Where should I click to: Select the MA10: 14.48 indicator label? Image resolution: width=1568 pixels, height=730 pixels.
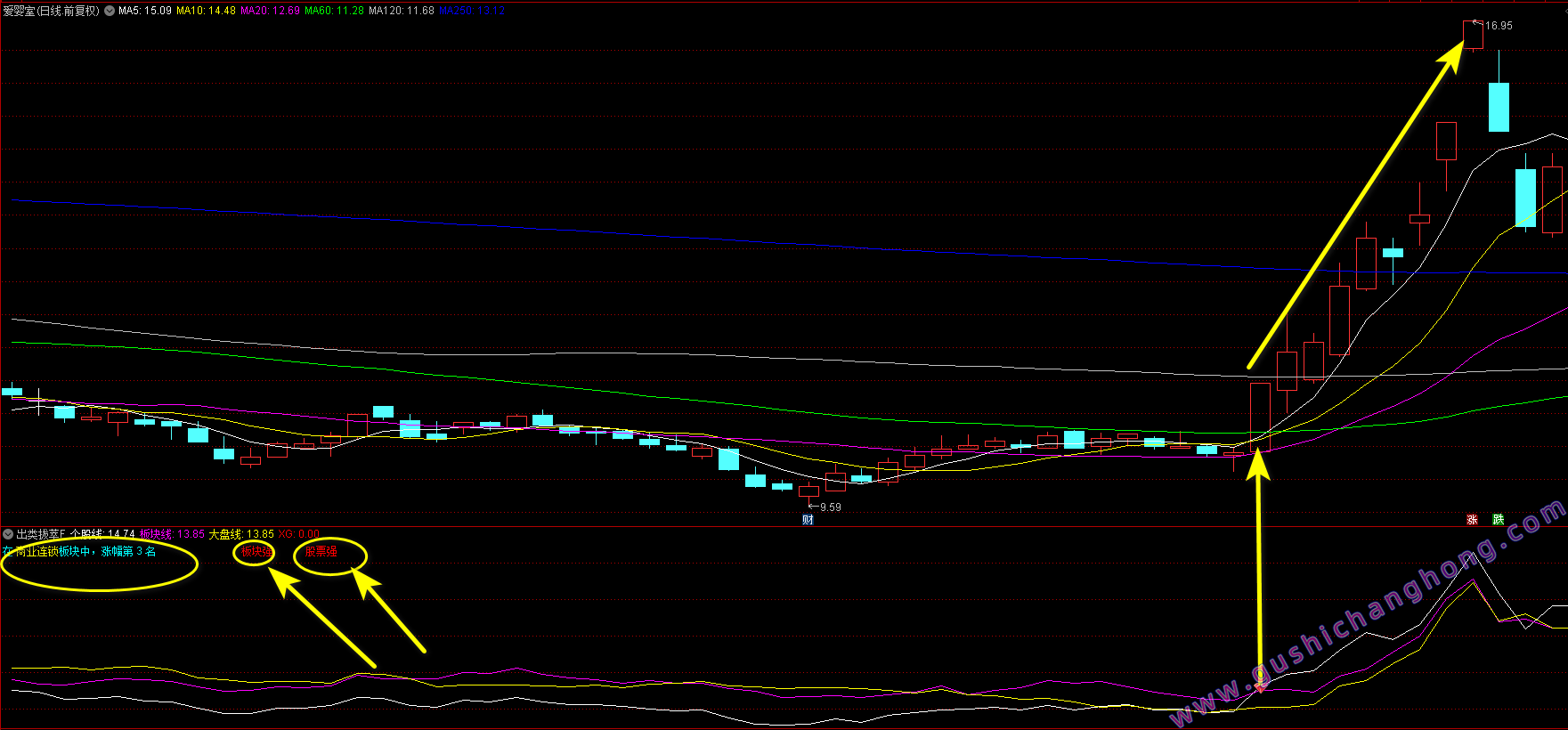[206, 11]
